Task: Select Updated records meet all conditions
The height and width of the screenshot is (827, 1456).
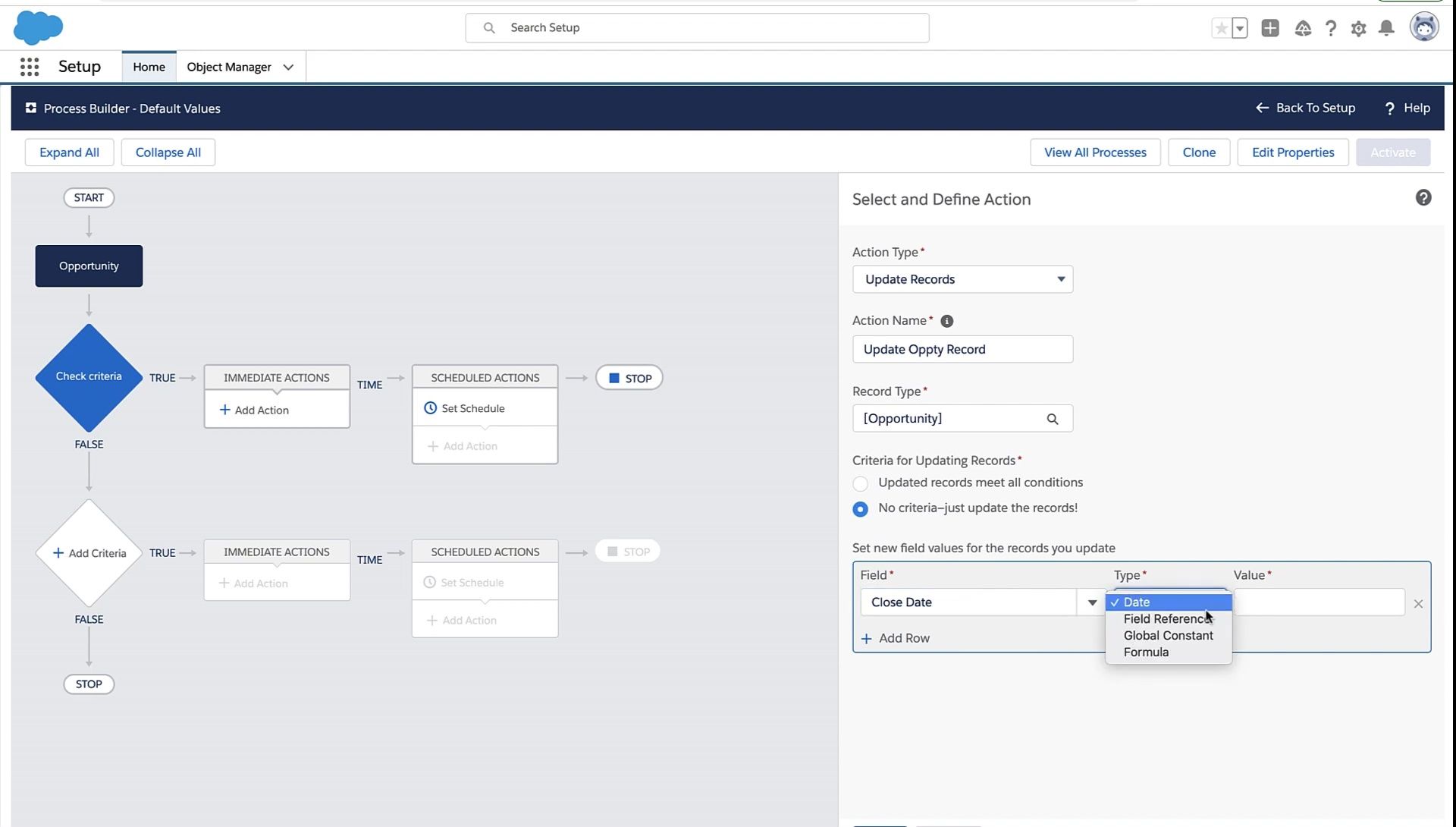Action: pyautogui.click(x=860, y=483)
